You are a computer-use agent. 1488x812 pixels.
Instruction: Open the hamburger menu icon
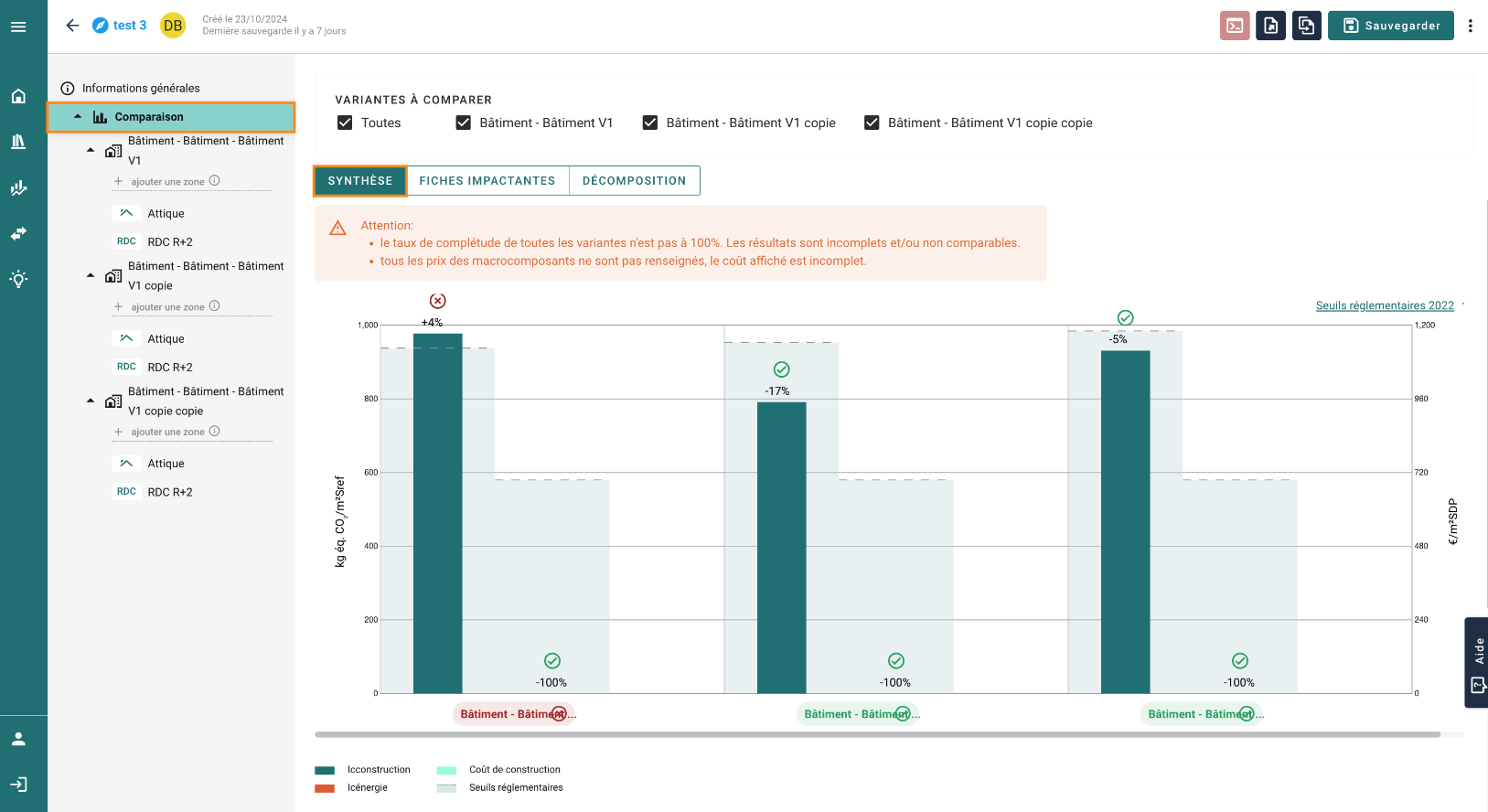(18, 27)
